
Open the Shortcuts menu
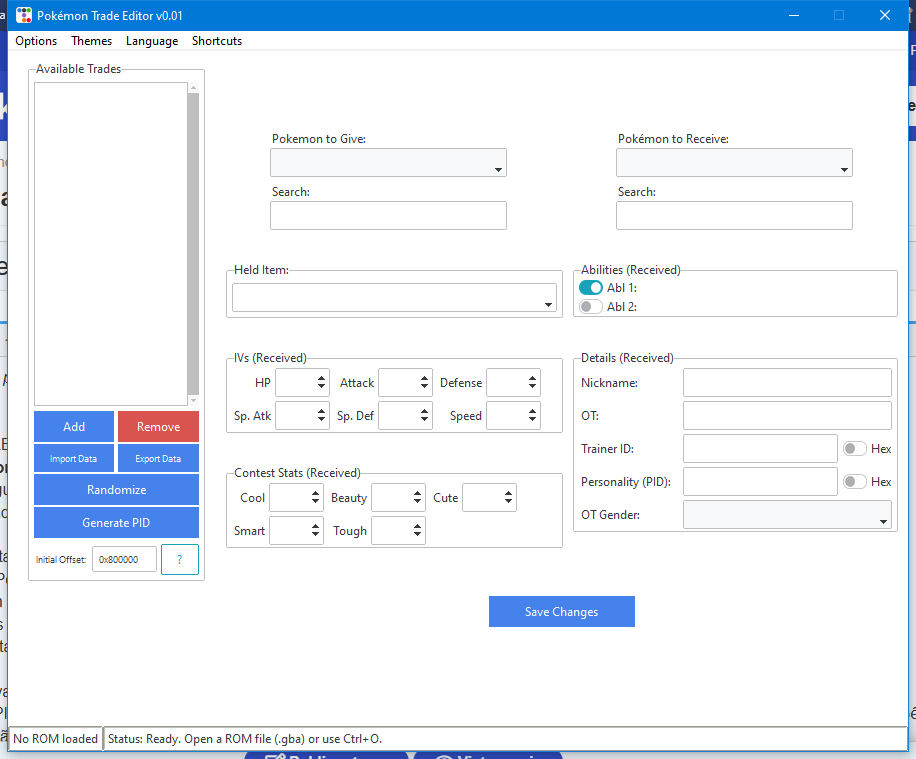pos(217,41)
